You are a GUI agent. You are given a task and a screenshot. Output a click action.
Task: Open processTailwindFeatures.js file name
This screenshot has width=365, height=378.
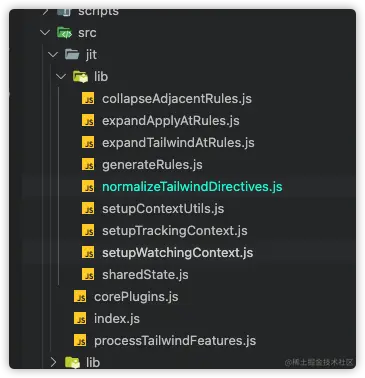(175, 341)
